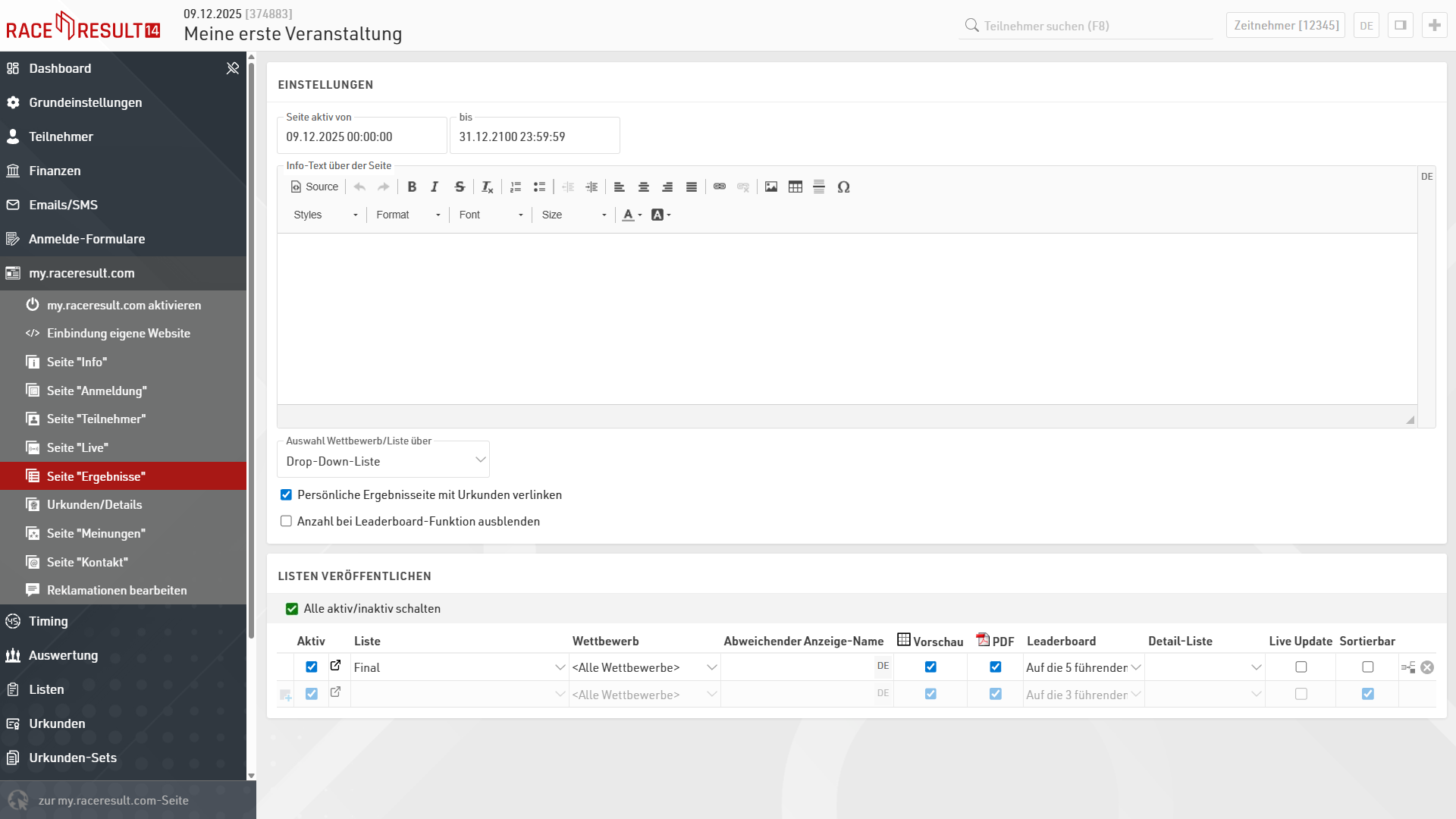Enable Anzahl bei Leaderboard-Funktion ausblenden
Image resolution: width=1456 pixels, height=819 pixels.
(286, 521)
